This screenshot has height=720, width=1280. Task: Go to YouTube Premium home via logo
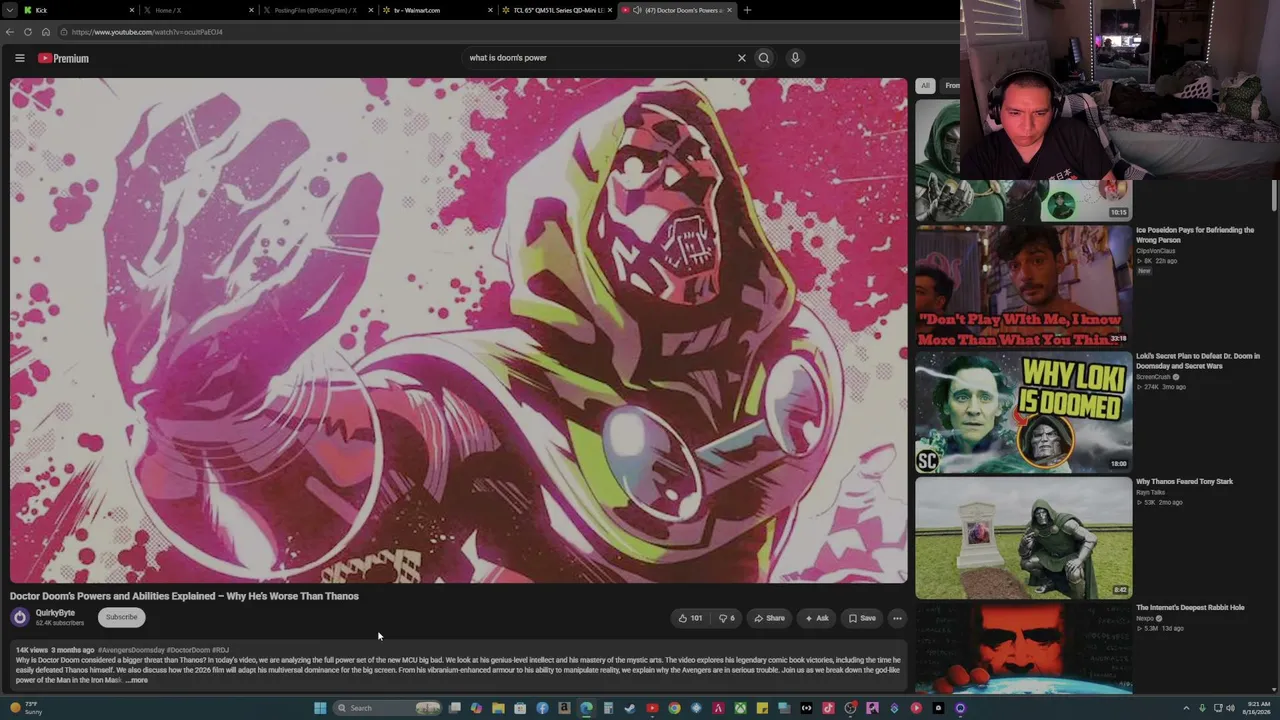tap(64, 58)
